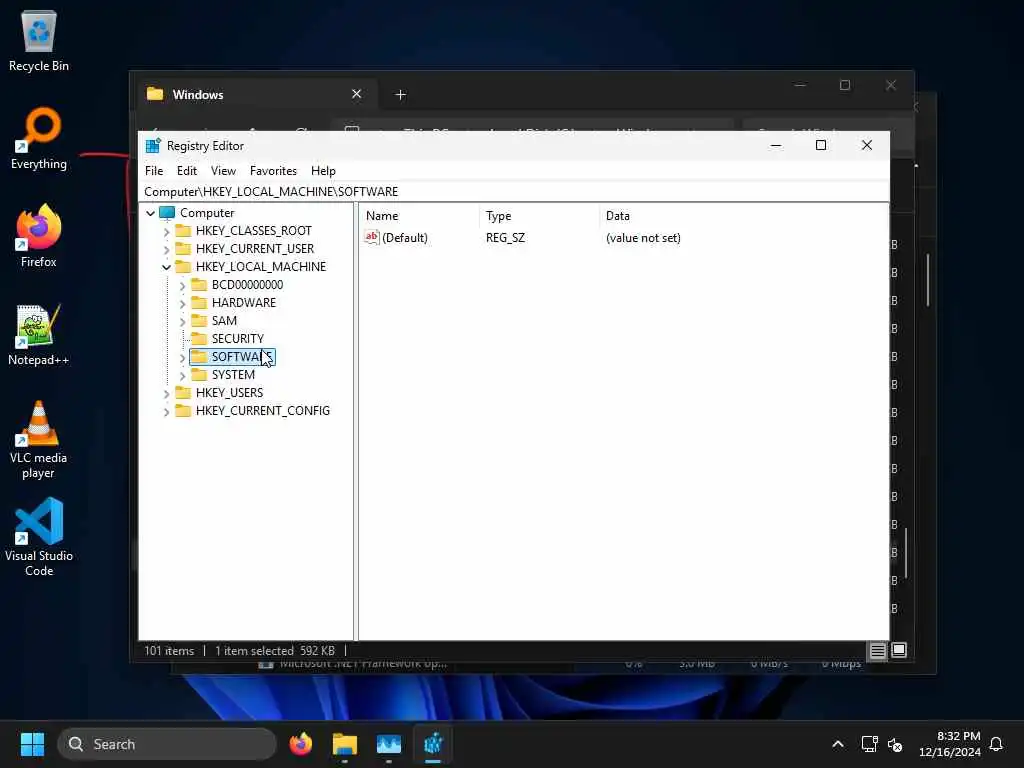Collapse the HKEY_LOCAL_MACHINE node
The width and height of the screenshot is (1024, 768).
(x=167, y=267)
